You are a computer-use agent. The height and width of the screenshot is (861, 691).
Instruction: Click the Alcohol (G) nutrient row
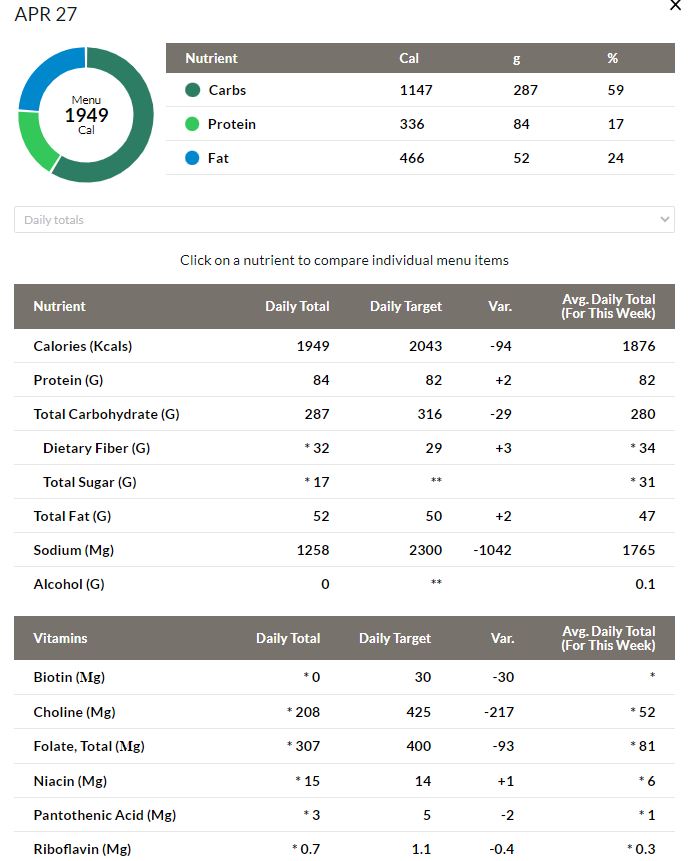[344, 584]
